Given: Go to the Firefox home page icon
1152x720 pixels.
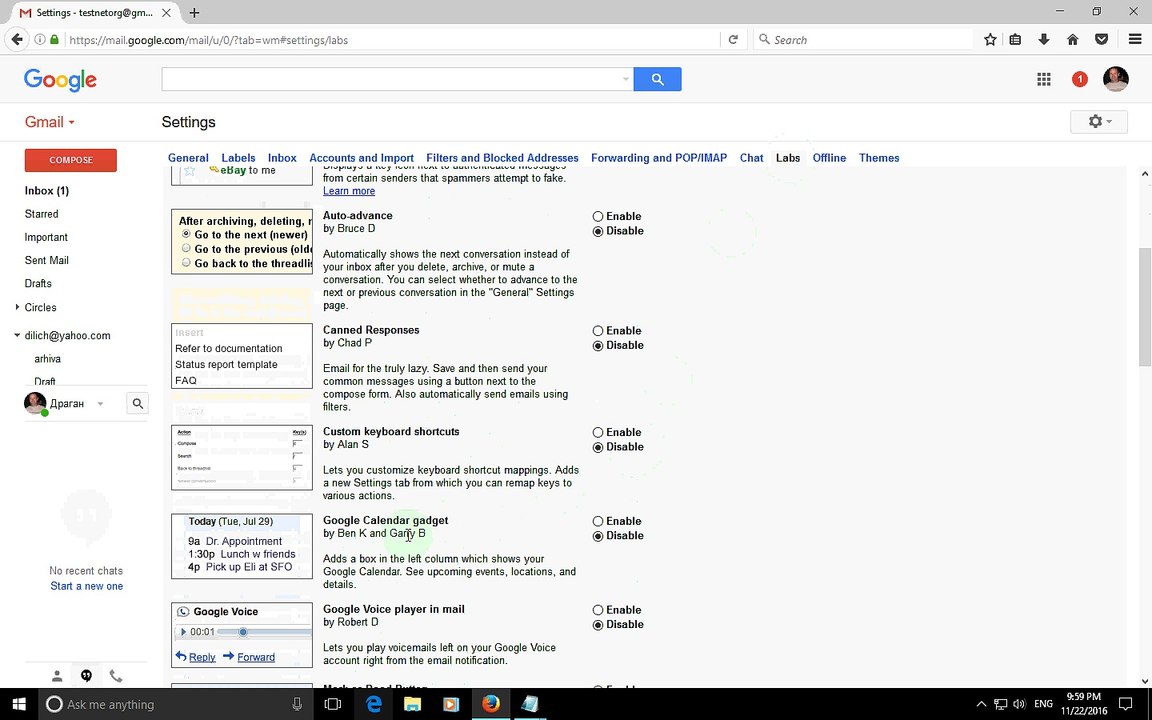Looking at the screenshot, I should click(x=1072, y=40).
